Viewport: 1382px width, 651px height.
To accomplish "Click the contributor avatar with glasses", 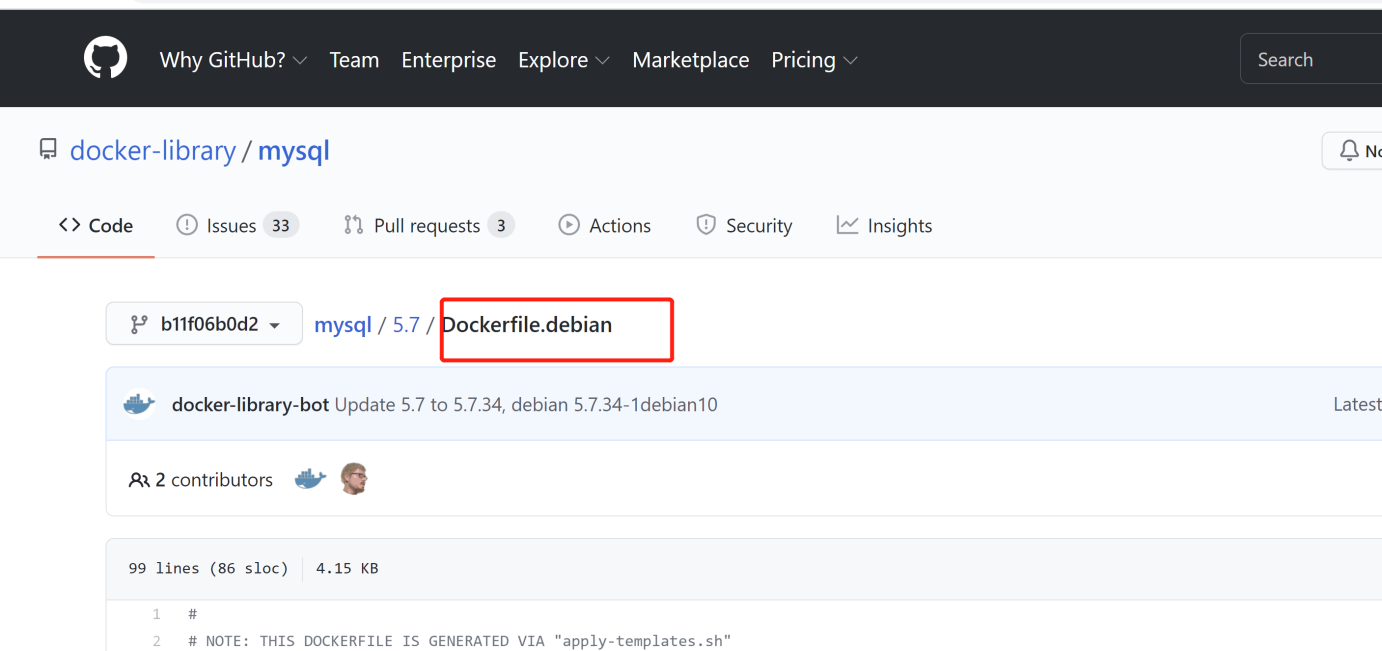I will click(x=354, y=479).
